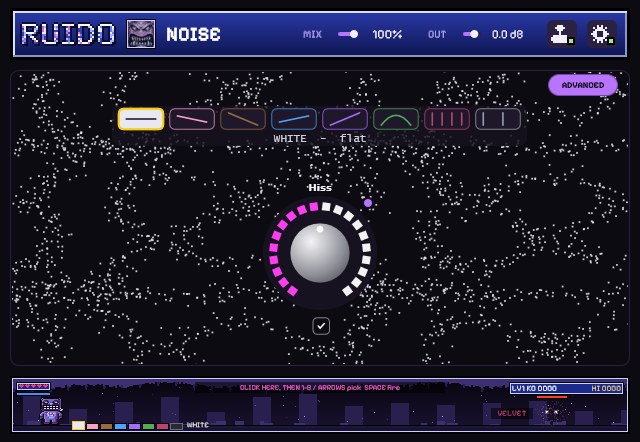
Task: Open the settings gear icon
Action: (x=602, y=34)
